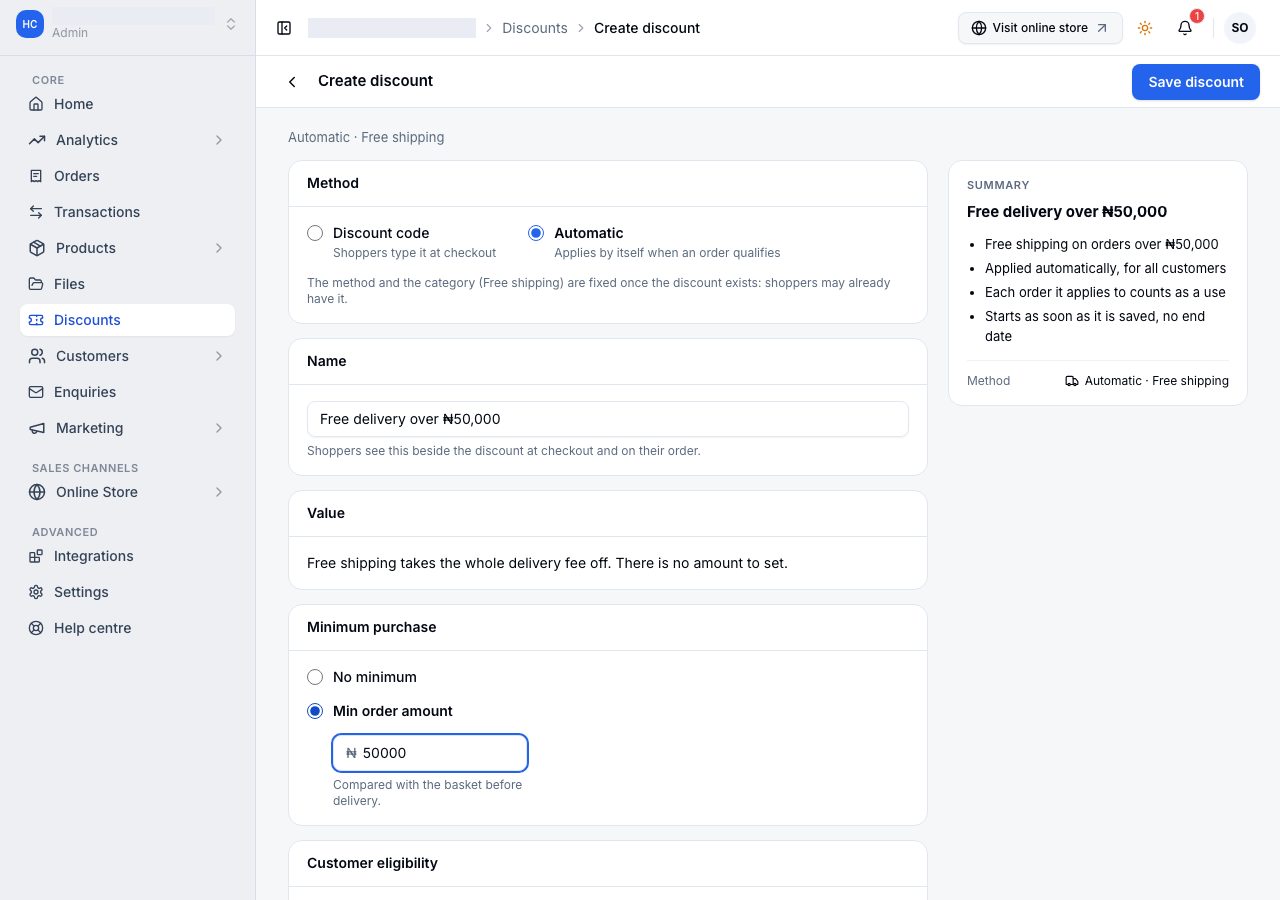This screenshot has height=900, width=1280.
Task: Open the notifications bell
Action: 1185,28
